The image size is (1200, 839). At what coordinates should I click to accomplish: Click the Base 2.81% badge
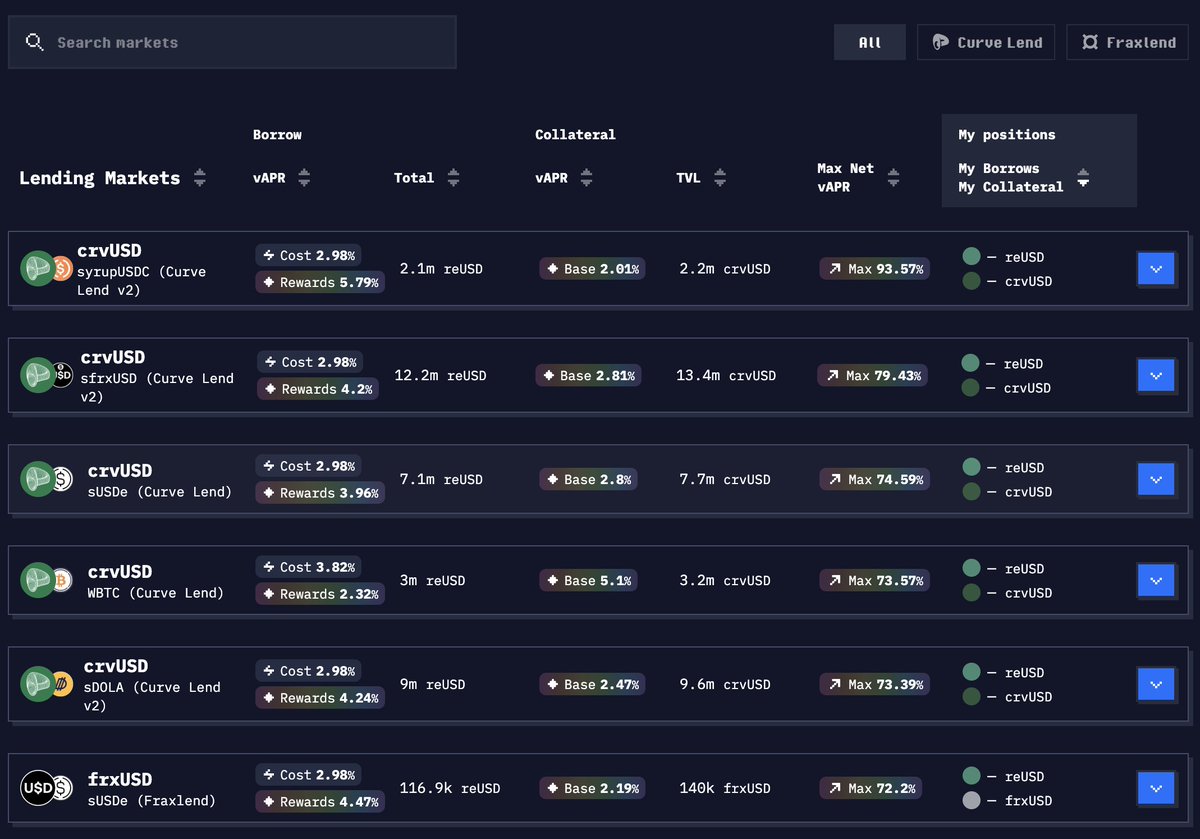tap(588, 376)
